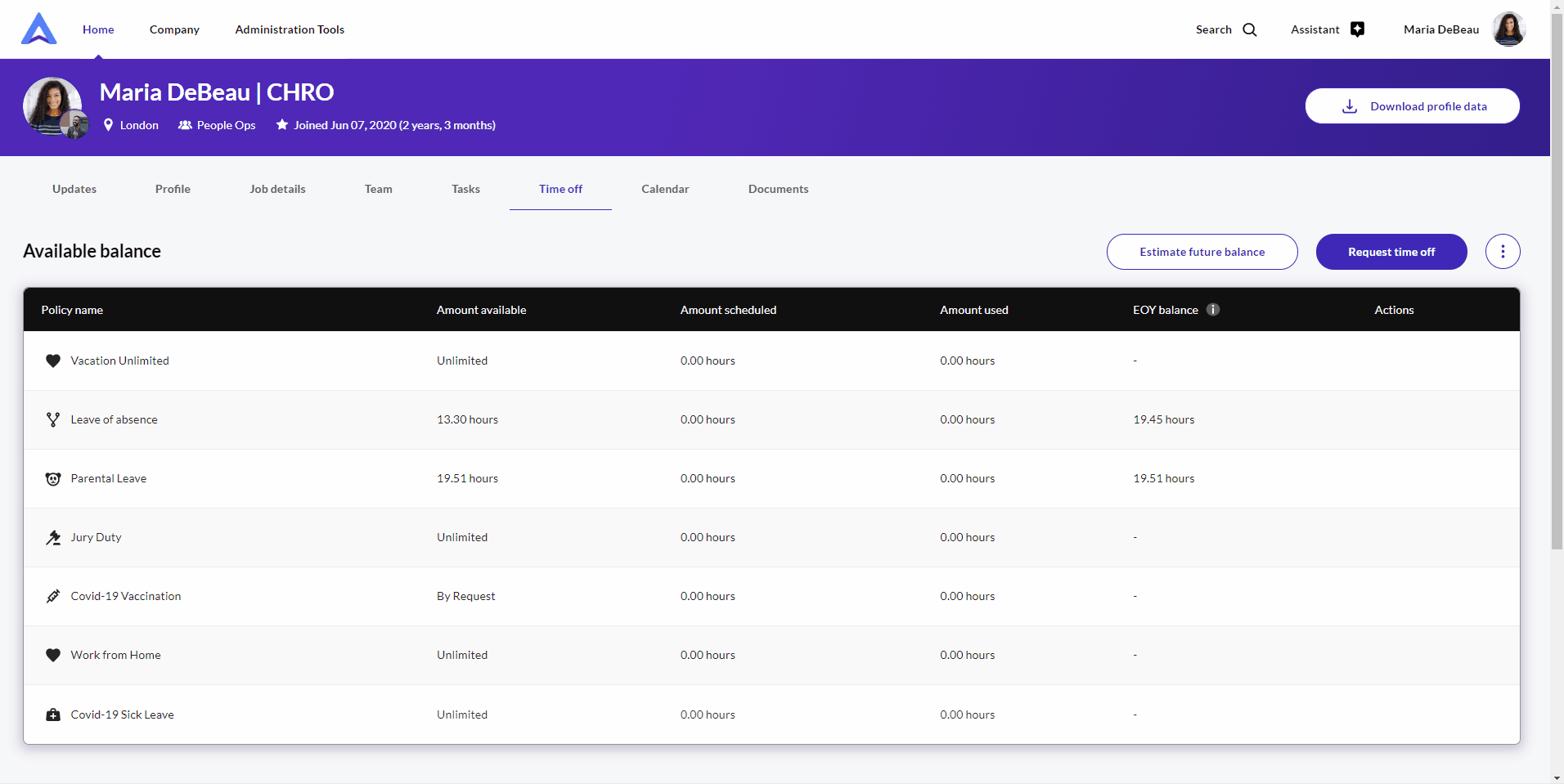Image resolution: width=1564 pixels, height=784 pixels.
Task: Open search via magnifying glass icon
Action: (1249, 30)
